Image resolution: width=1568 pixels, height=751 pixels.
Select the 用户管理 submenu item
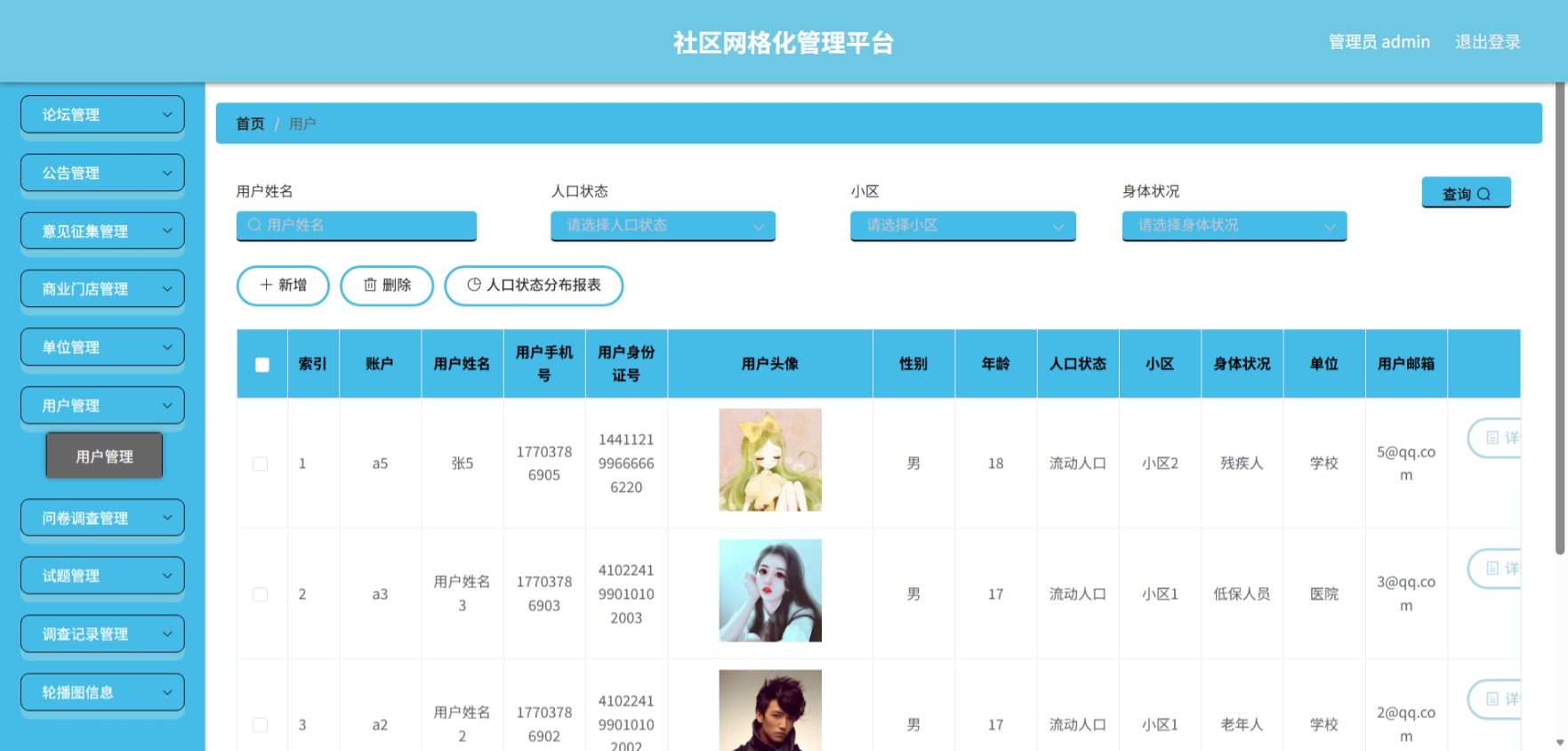pyautogui.click(x=104, y=456)
